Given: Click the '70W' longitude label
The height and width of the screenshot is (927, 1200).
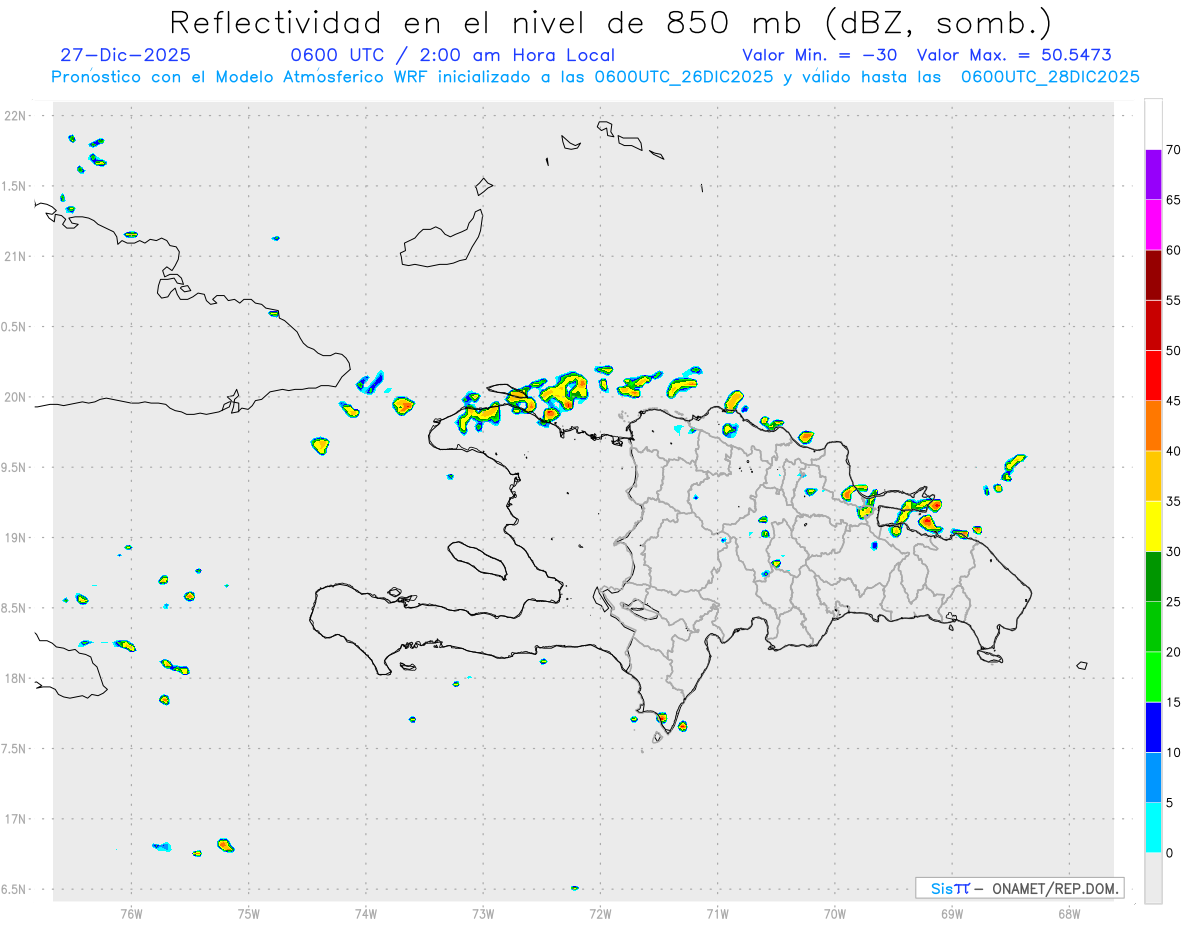Looking at the screenshot, I should tap(835, 914).
